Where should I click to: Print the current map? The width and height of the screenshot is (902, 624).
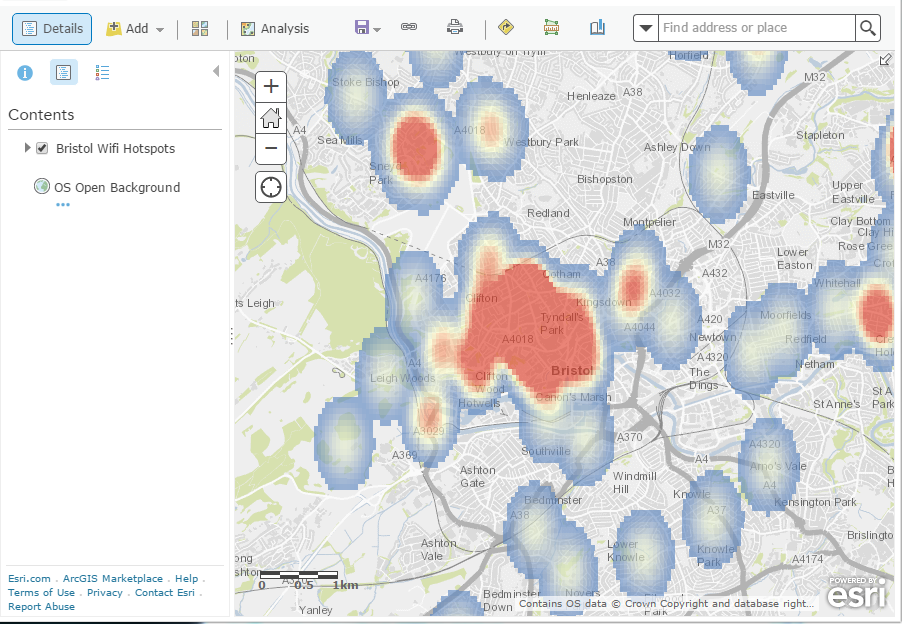click(453, 28)
